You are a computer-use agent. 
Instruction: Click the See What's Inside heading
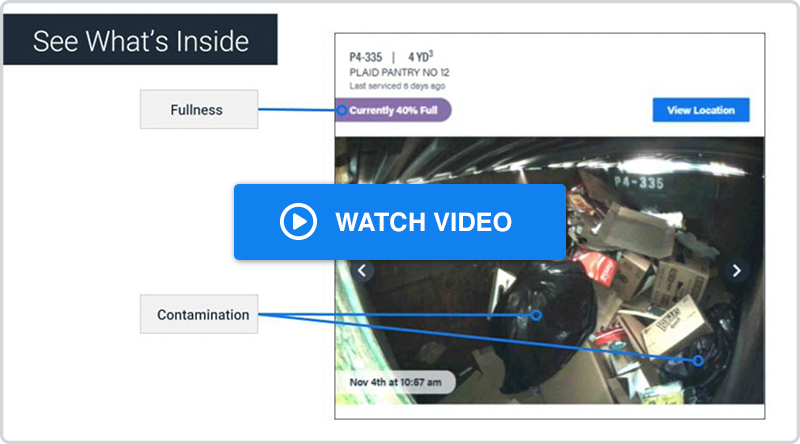tap(140, 42)
